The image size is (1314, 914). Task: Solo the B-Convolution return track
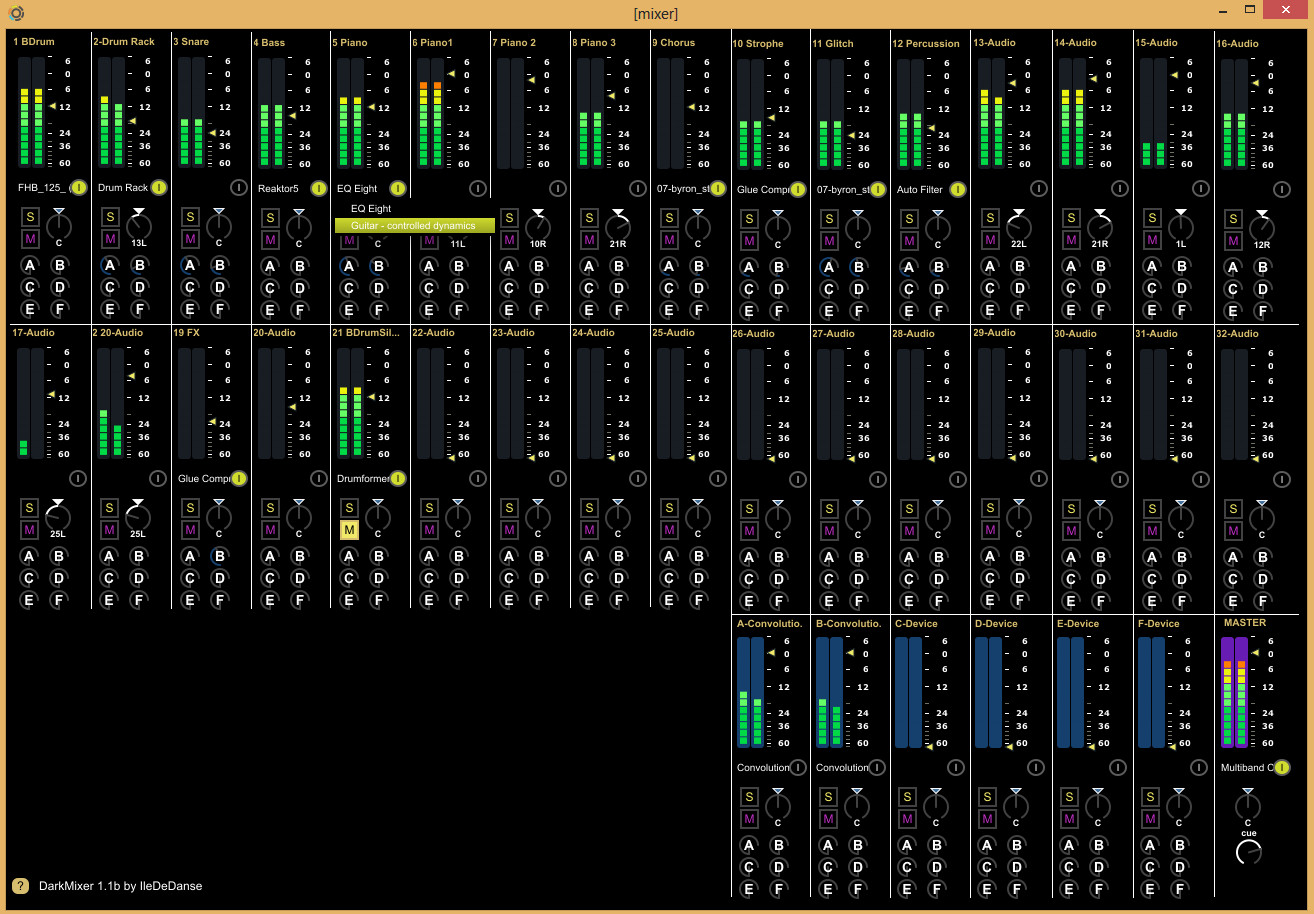(x=828, y=797)
